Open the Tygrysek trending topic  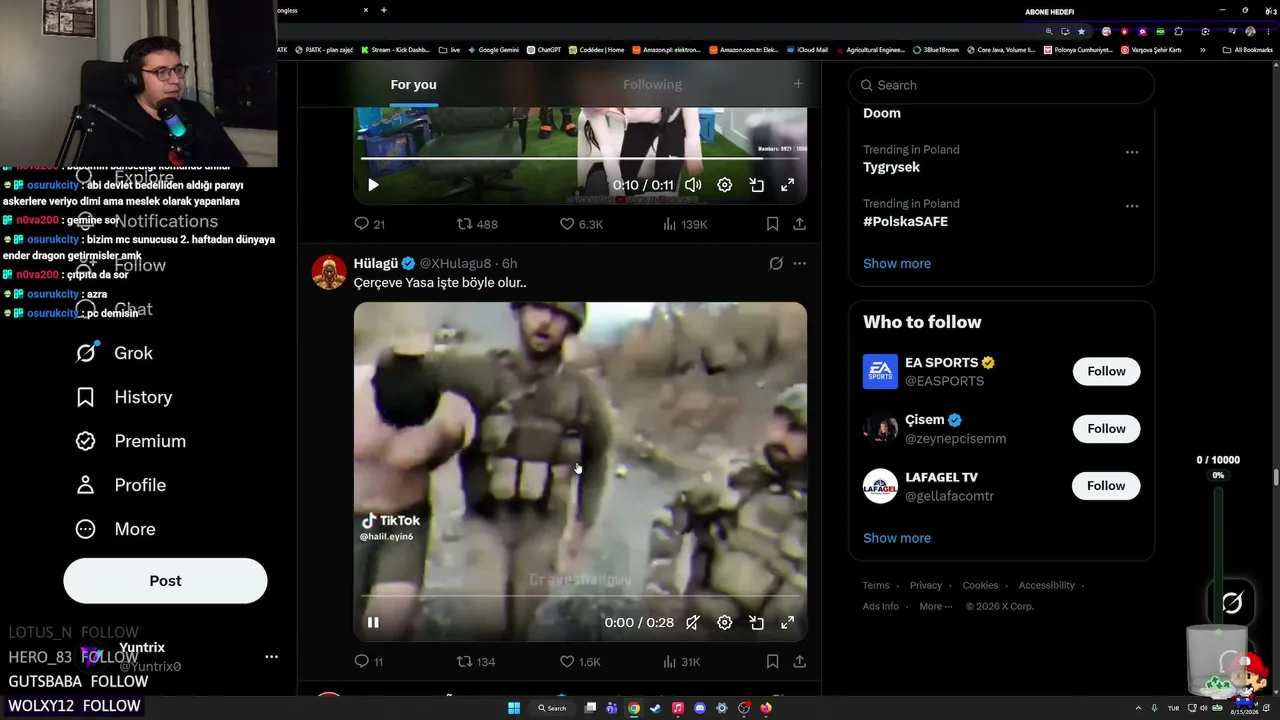pos(891,167)
